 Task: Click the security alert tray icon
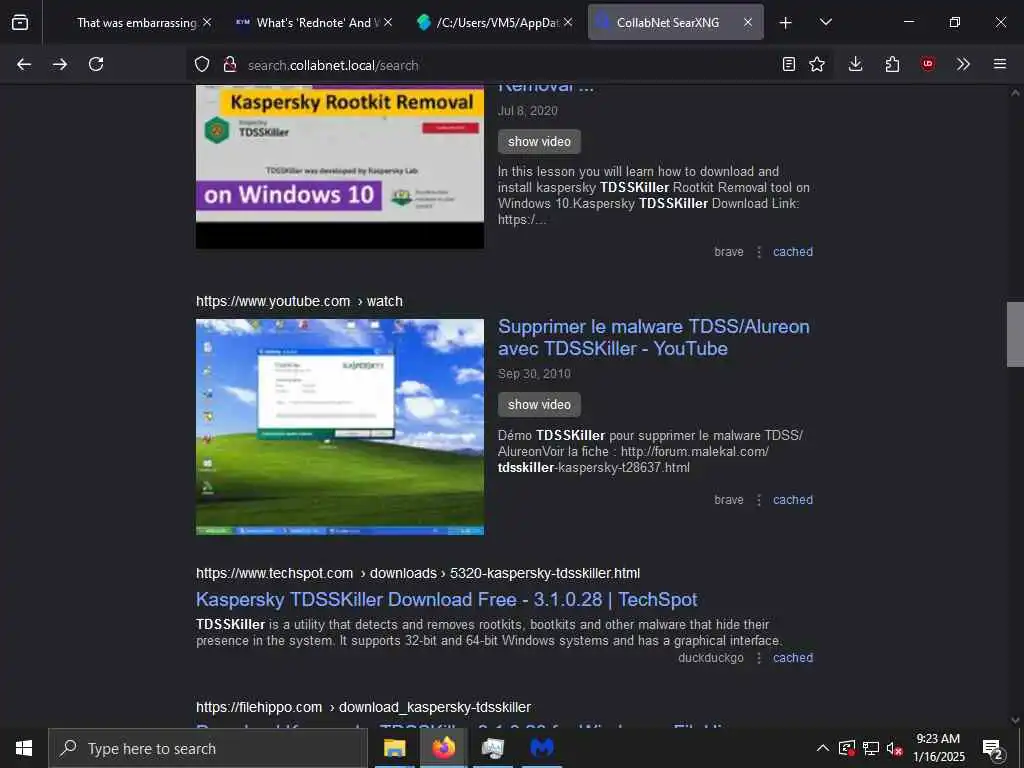click(847, 748)
